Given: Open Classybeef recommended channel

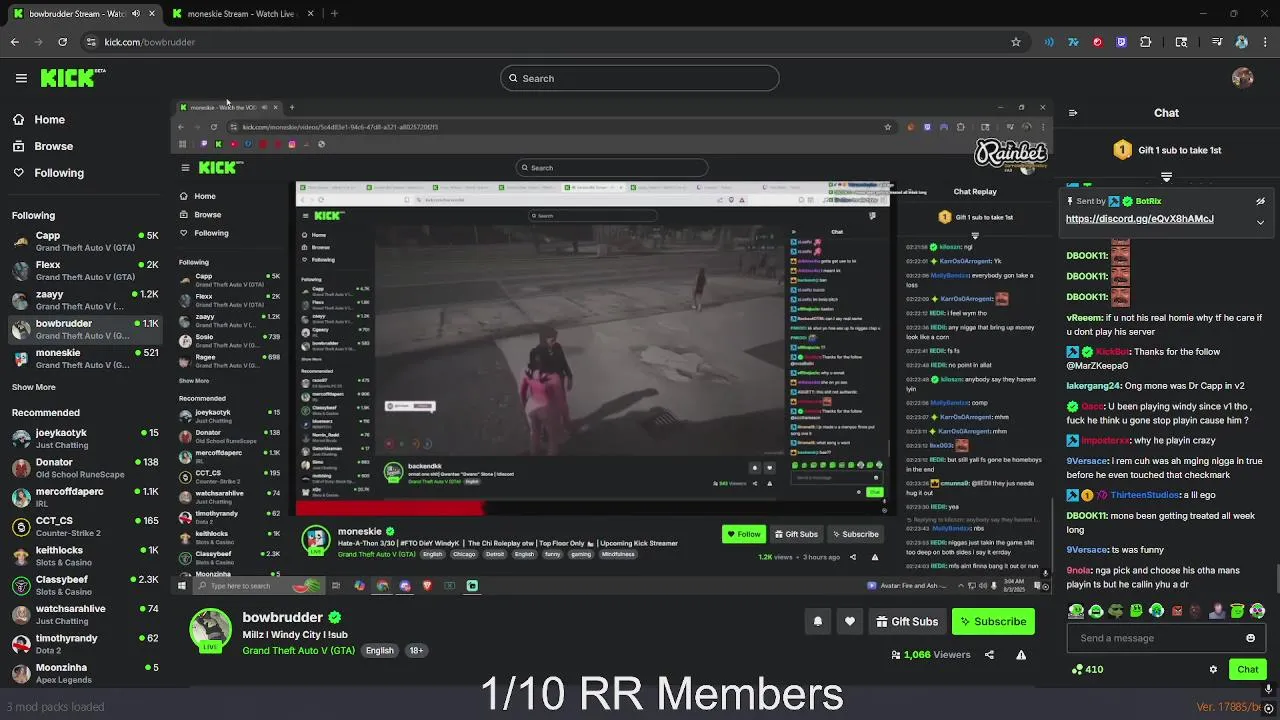Looking at the screenshot, I should (x=85, y=585).
